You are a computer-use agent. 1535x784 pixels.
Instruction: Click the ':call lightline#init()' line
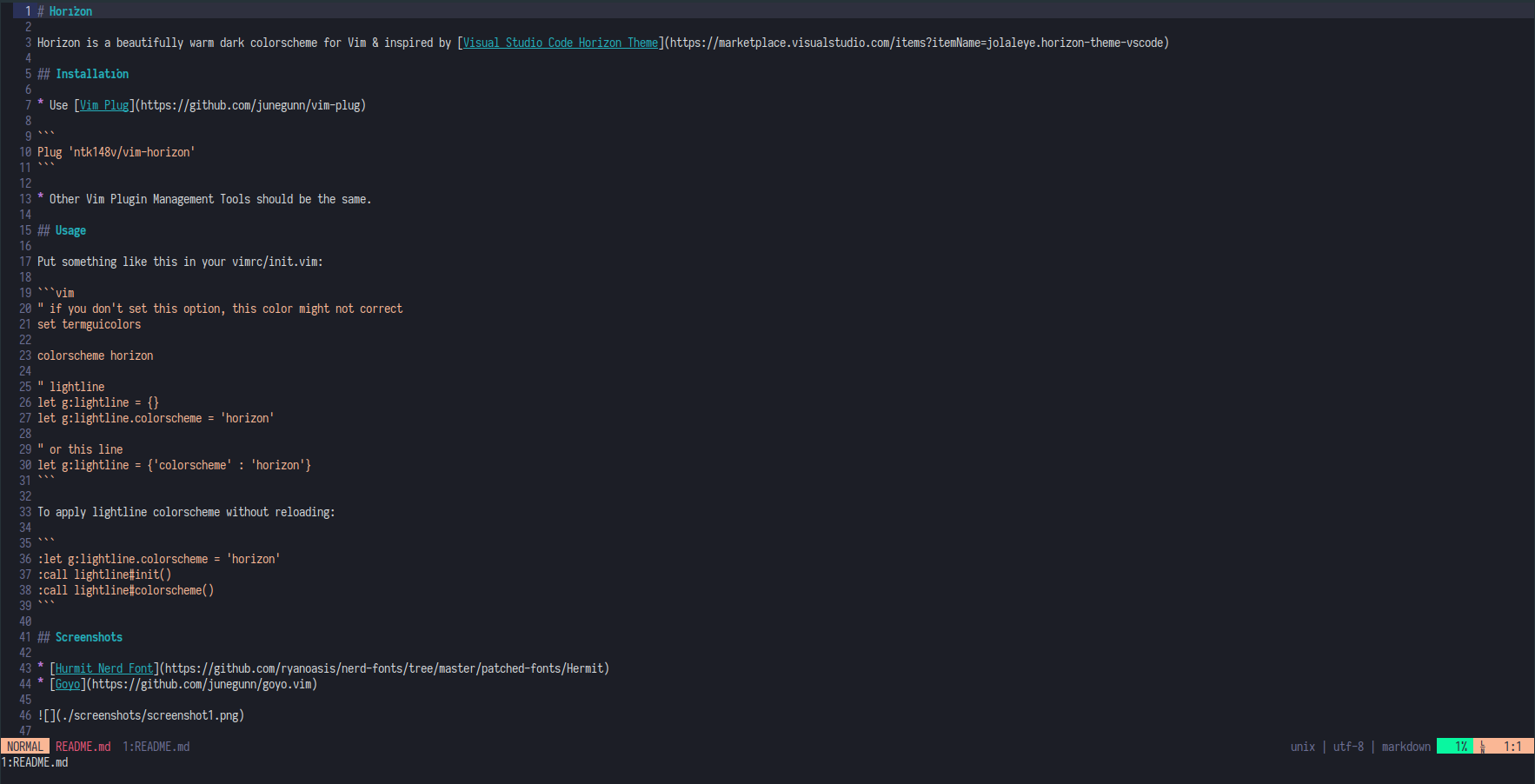(x=104, y=575)
